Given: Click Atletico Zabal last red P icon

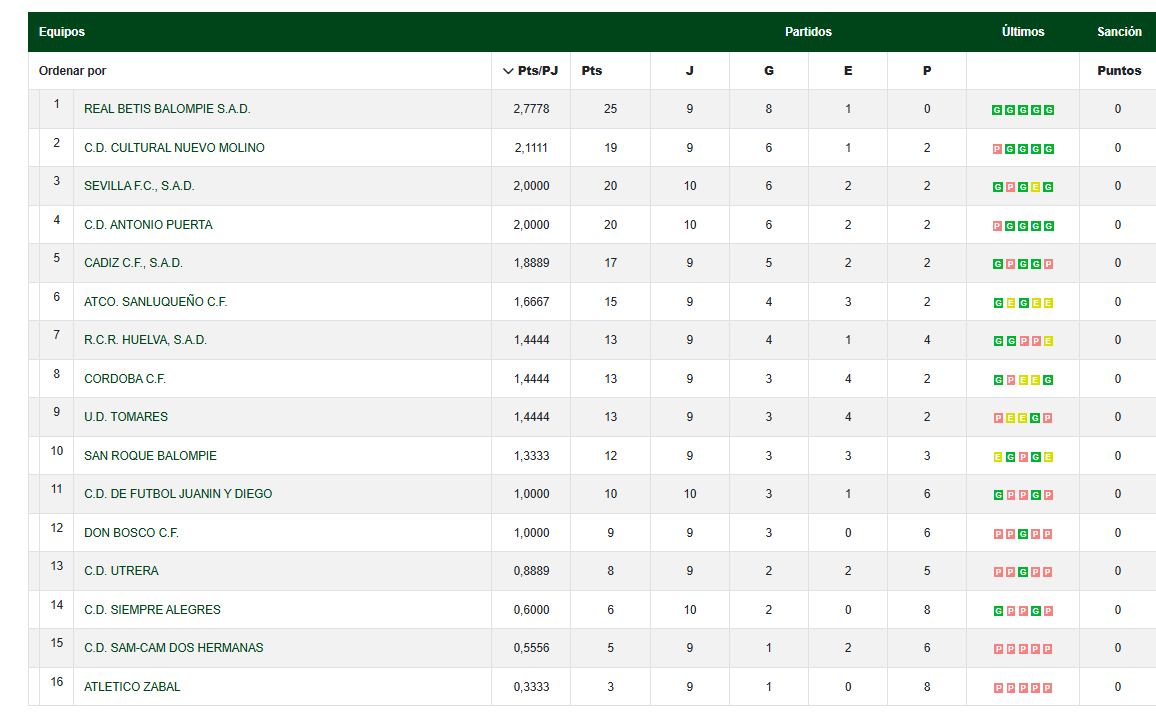Looking at the screenshot, I should pos(1048,689).
